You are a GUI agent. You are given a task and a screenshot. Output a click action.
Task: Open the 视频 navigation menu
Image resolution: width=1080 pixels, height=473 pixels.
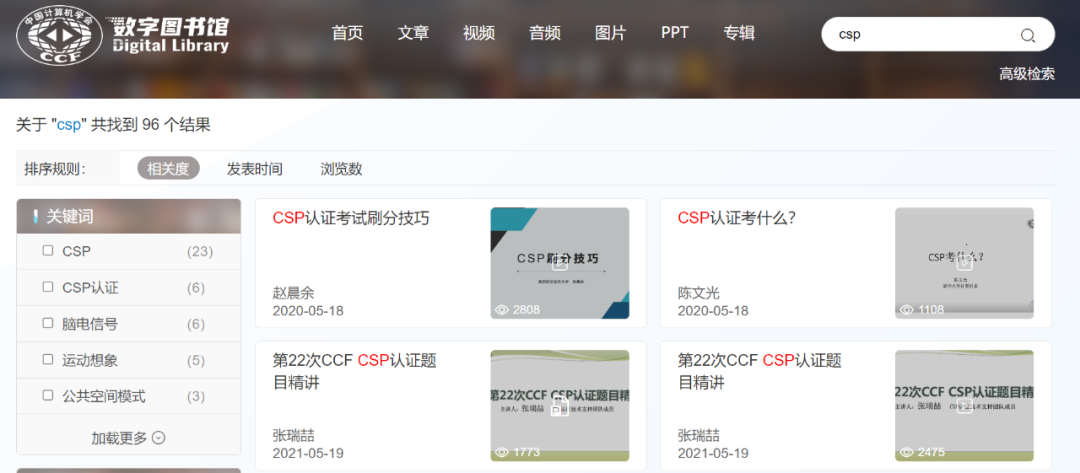coord(479,33)
